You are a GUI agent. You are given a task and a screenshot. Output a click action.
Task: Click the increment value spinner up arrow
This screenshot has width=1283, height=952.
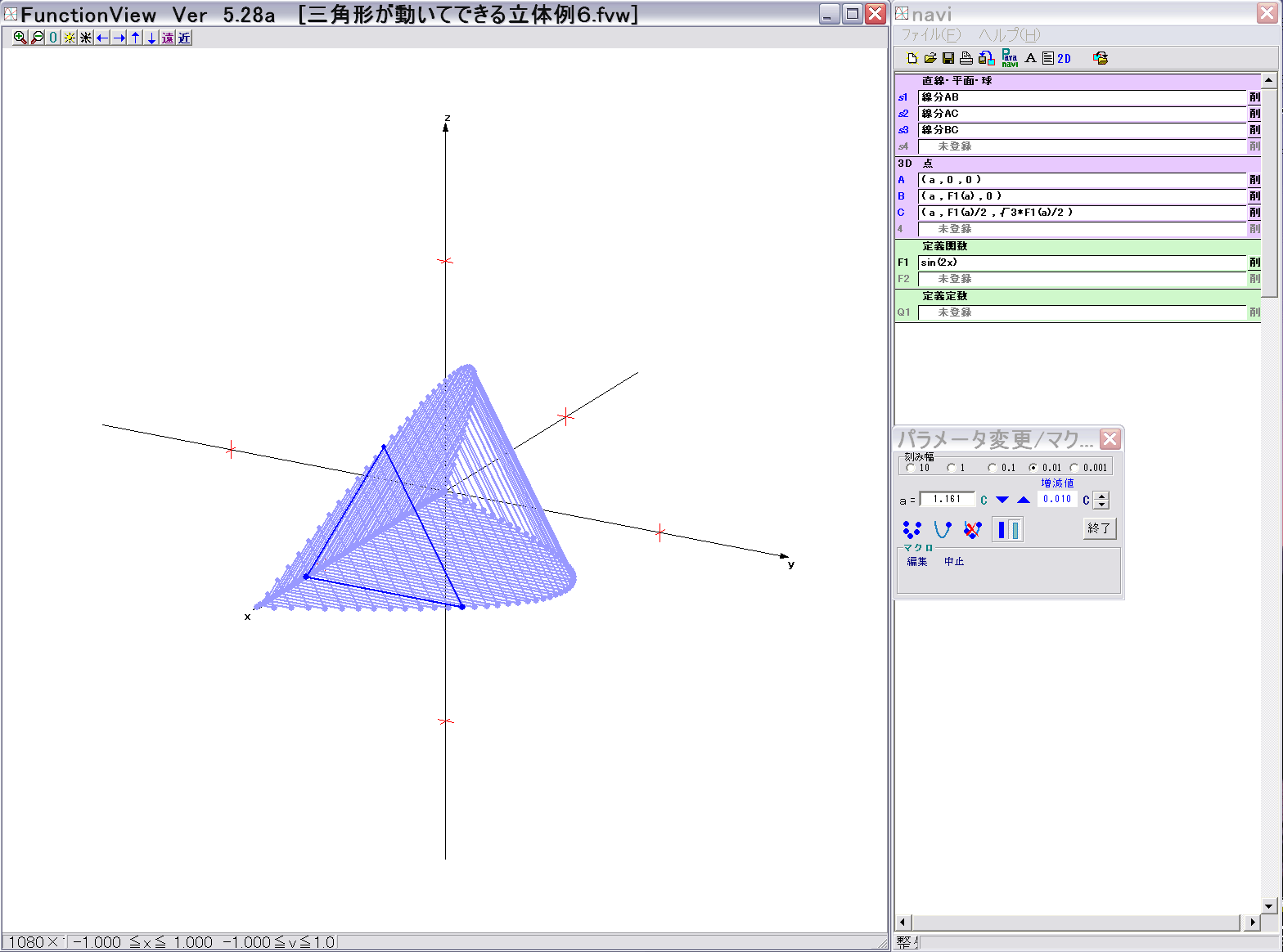[1101, 496]
